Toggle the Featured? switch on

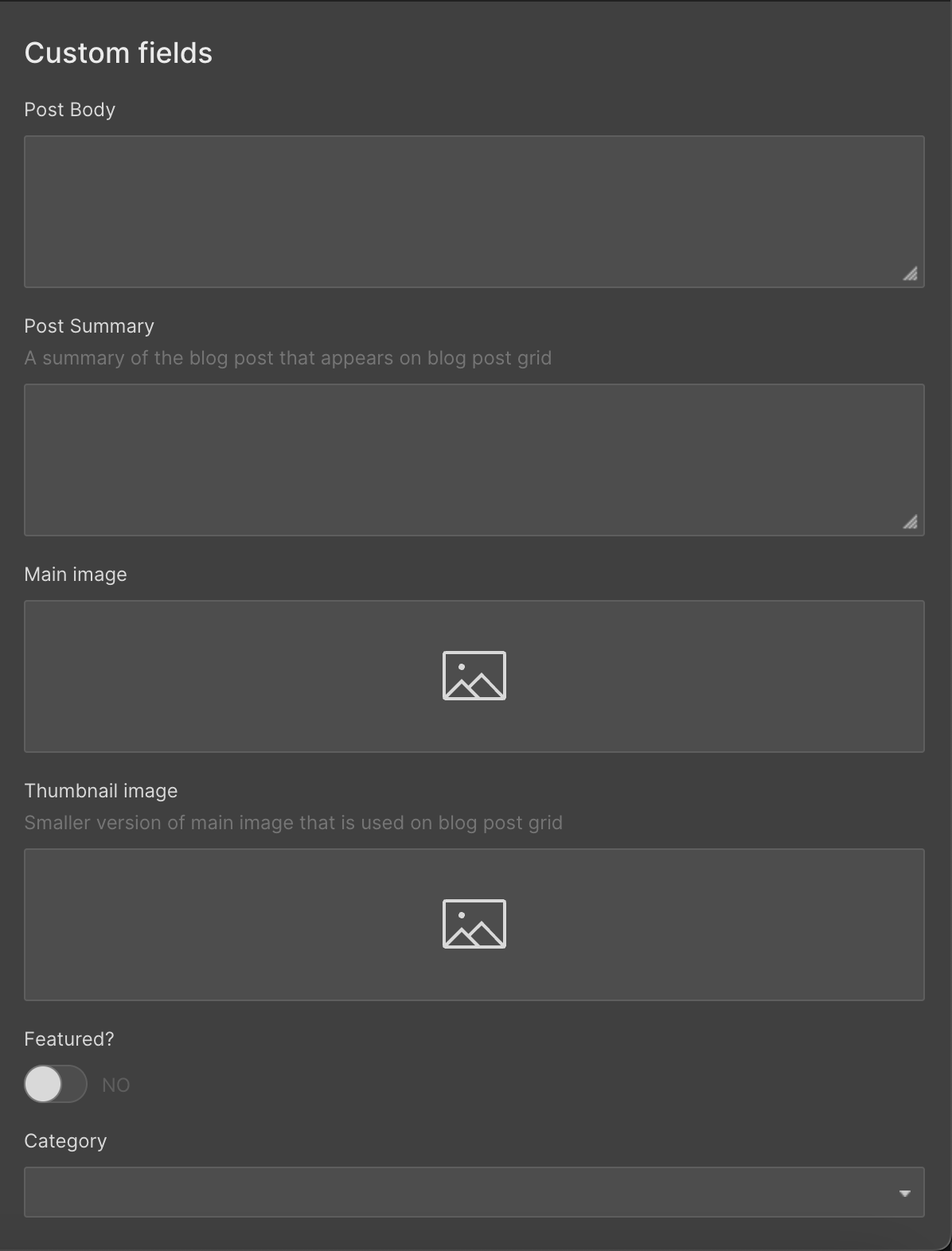click(56, 1084)
